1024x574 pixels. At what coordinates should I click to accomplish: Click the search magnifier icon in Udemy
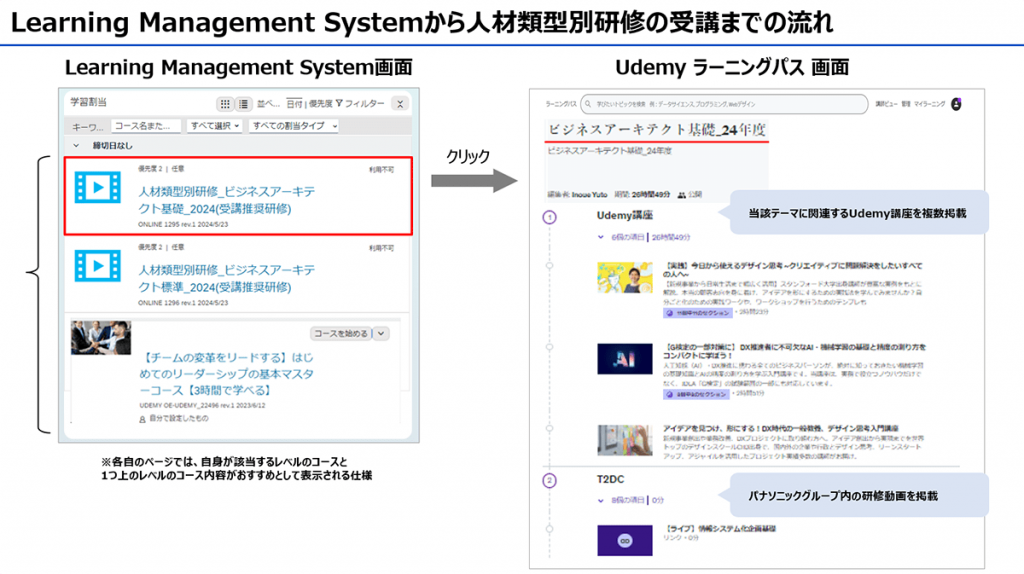pos(588,104)
